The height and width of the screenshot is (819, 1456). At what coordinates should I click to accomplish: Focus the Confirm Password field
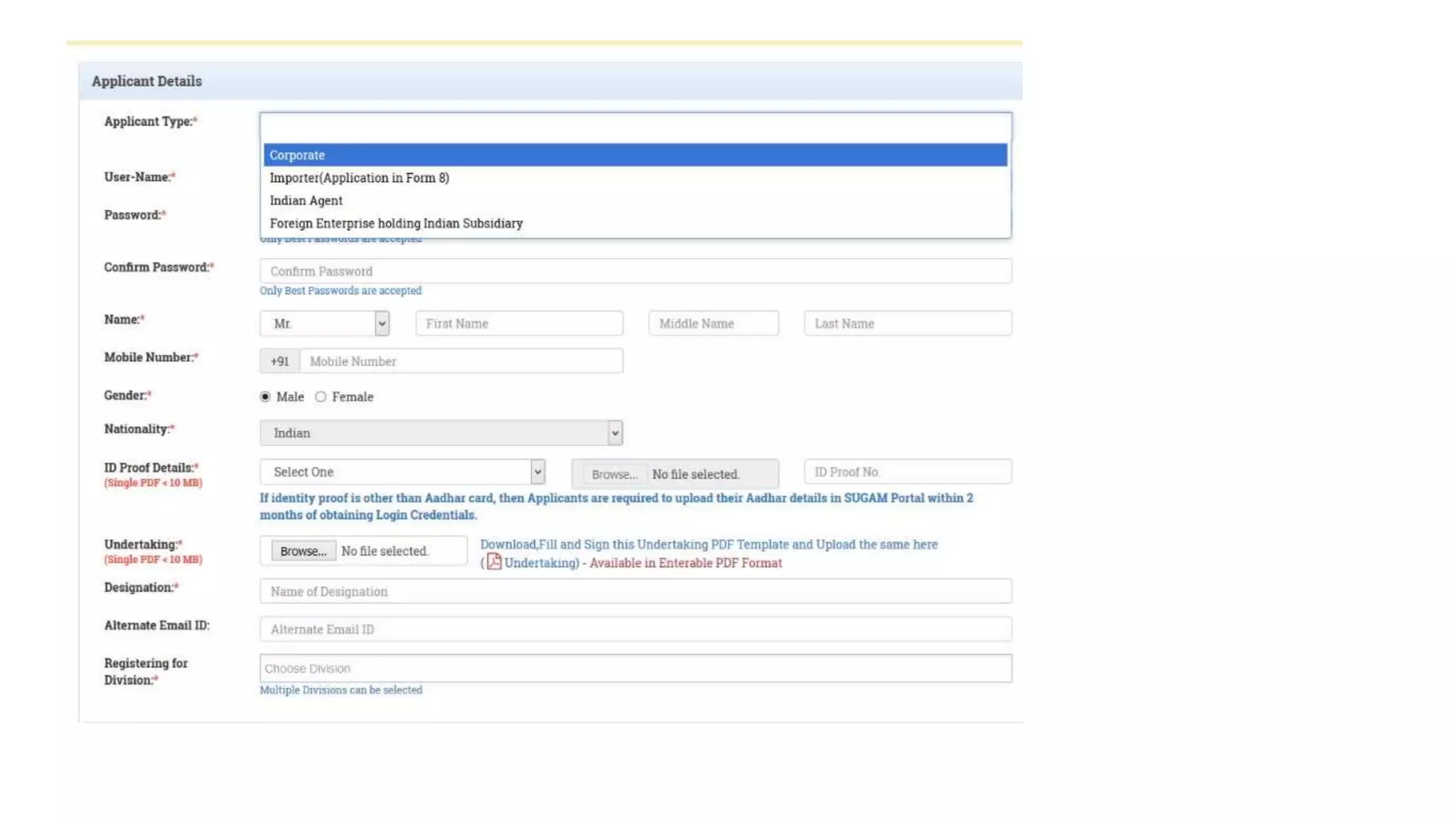[x=635, y=271]
